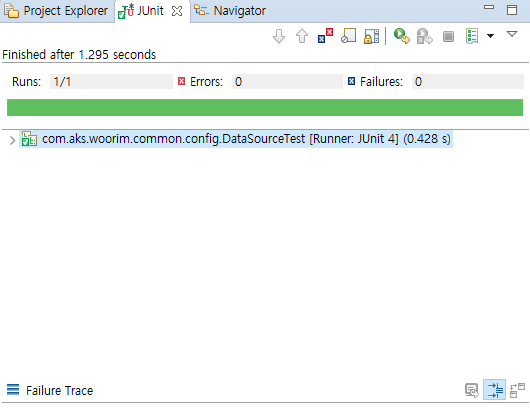Toggle Show Skipped Tests Only filter

click(348, 36)
